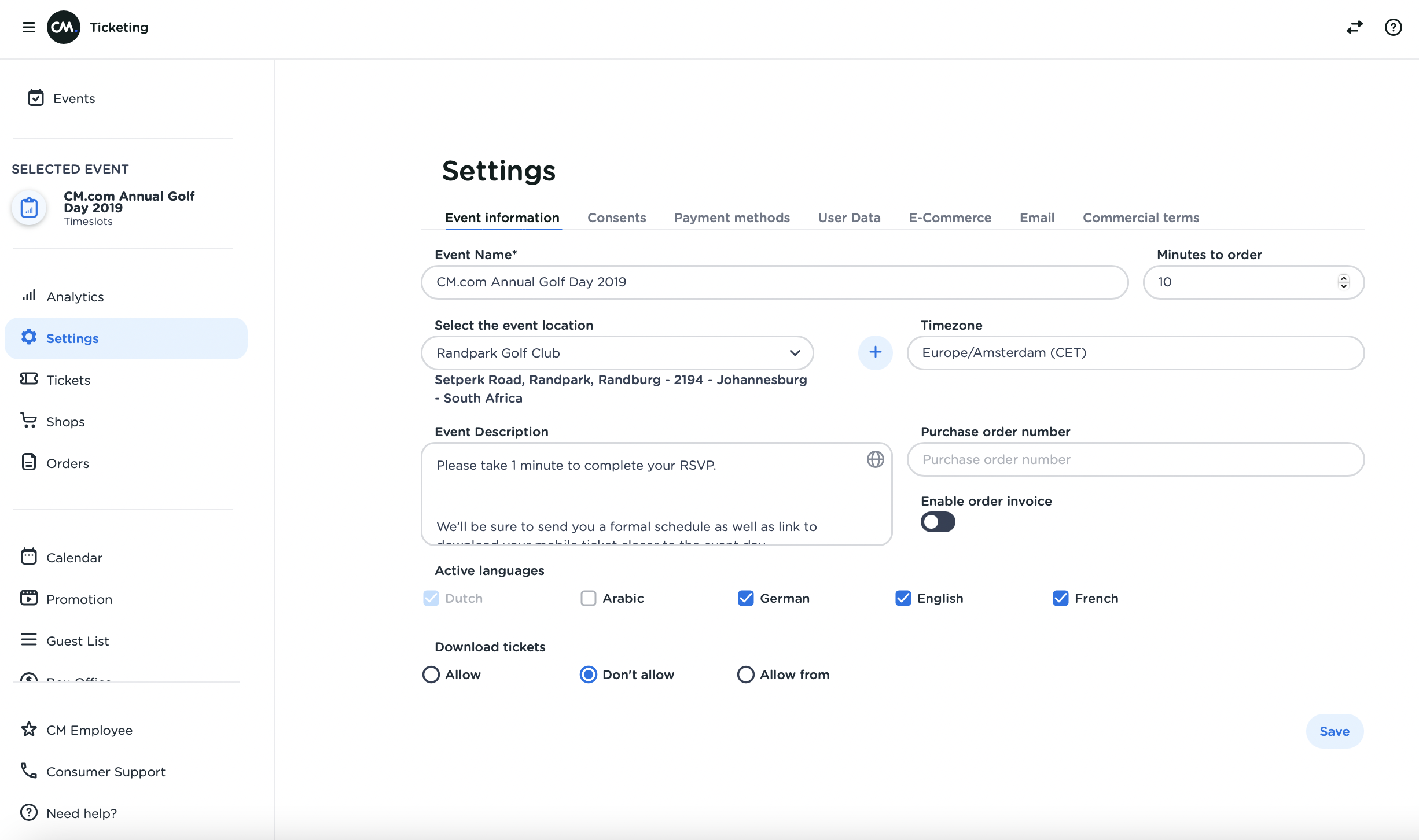Toggle the Enable order invoice switch

pos(938,522)
